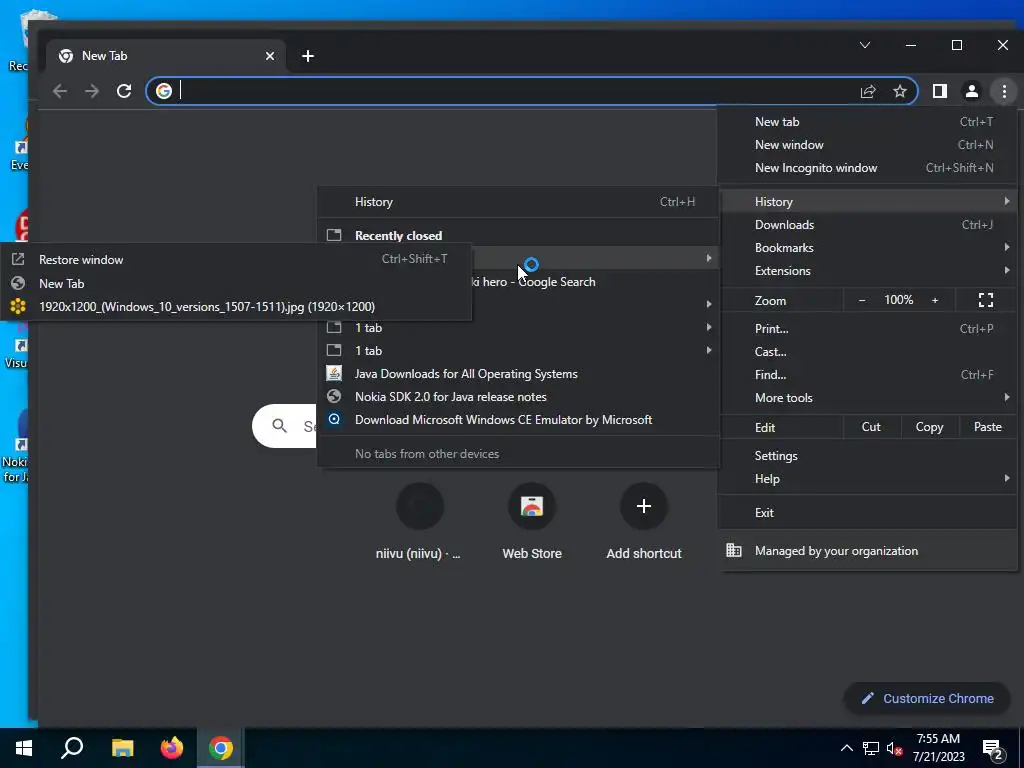Choose Find... from the menu
The width and height of the screenshot is (1024, 768).
[x=867, y=375]
